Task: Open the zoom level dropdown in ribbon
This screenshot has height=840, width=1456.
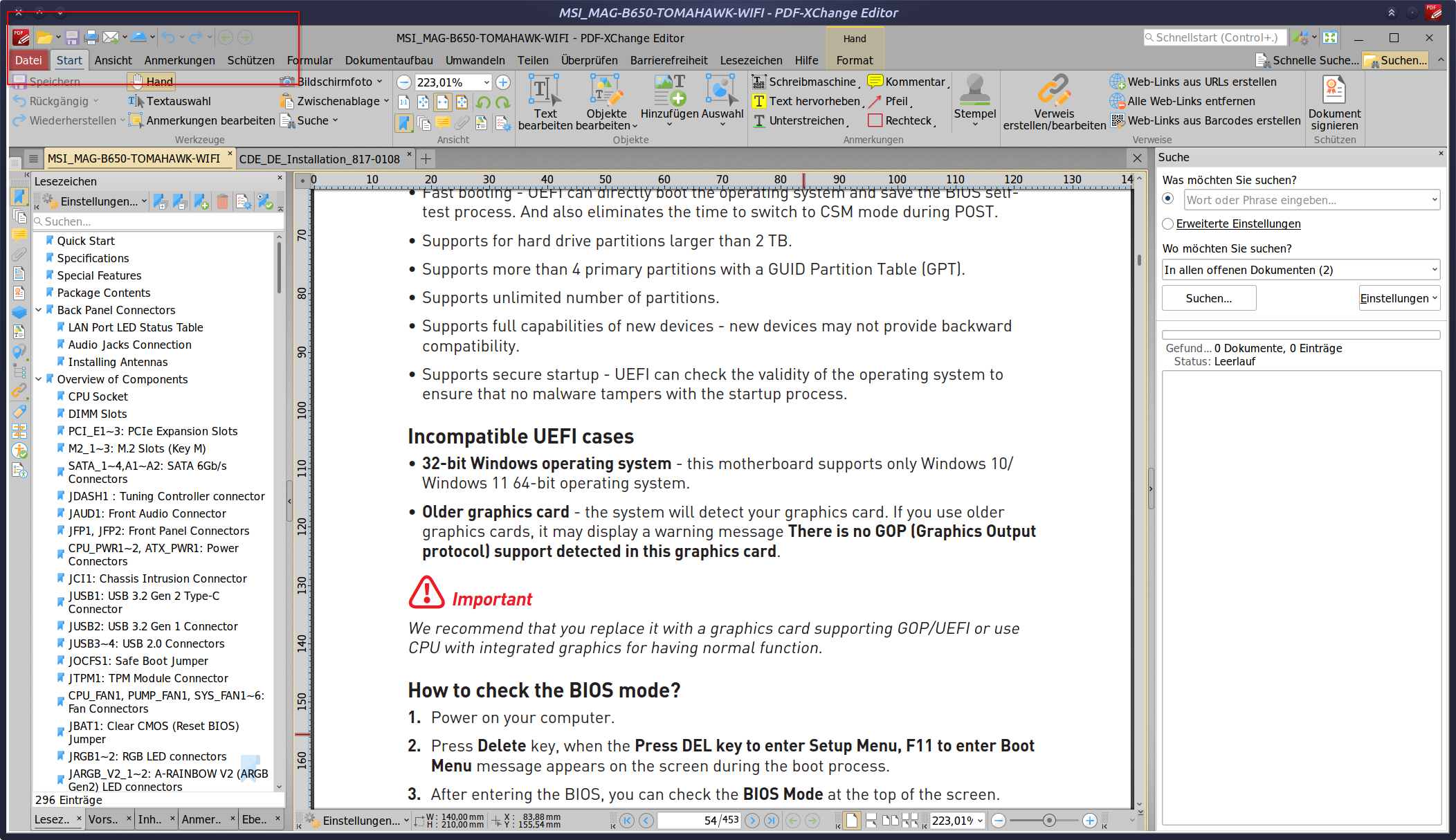Action: 486,82
